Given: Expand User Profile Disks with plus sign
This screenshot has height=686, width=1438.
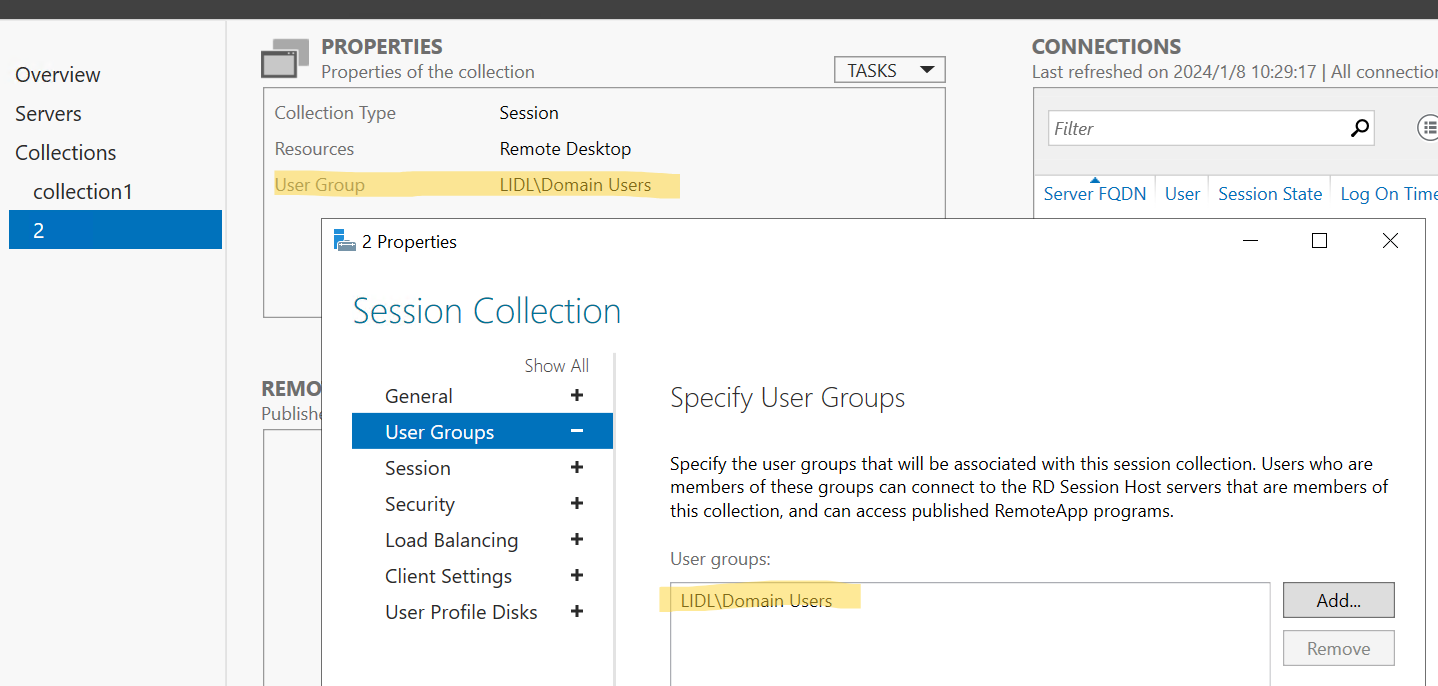Looking at the screenshot, I should (x=577, y=612).
